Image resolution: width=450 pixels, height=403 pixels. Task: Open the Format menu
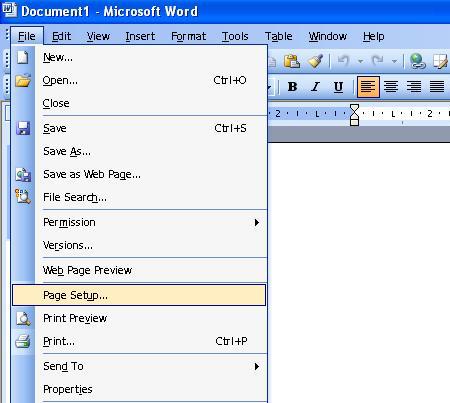pos(188,36)
